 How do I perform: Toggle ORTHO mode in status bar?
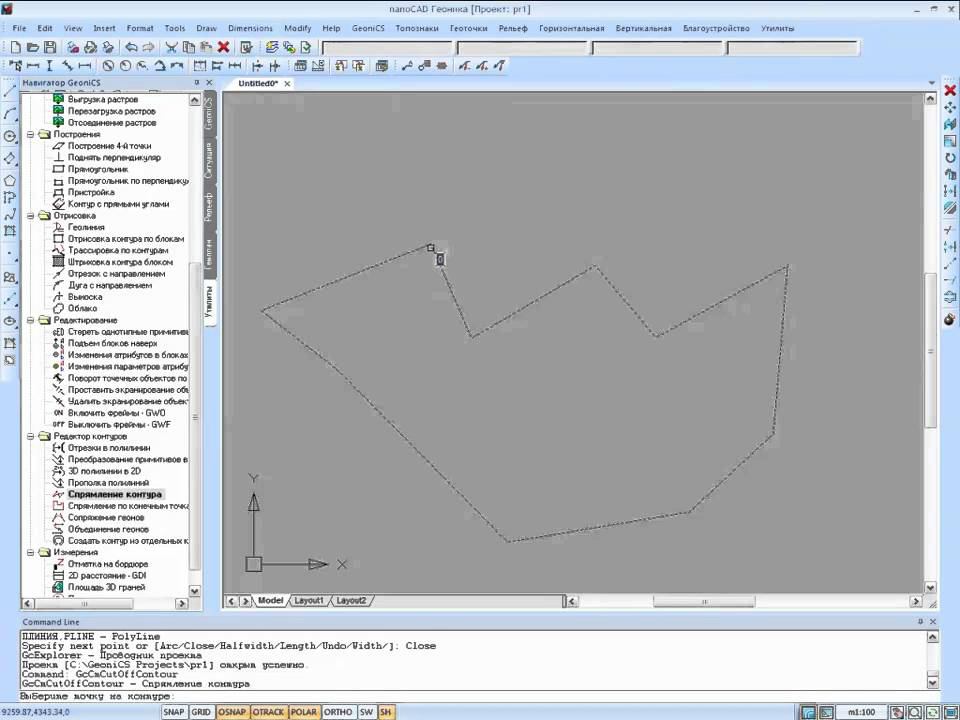(338, 712)
